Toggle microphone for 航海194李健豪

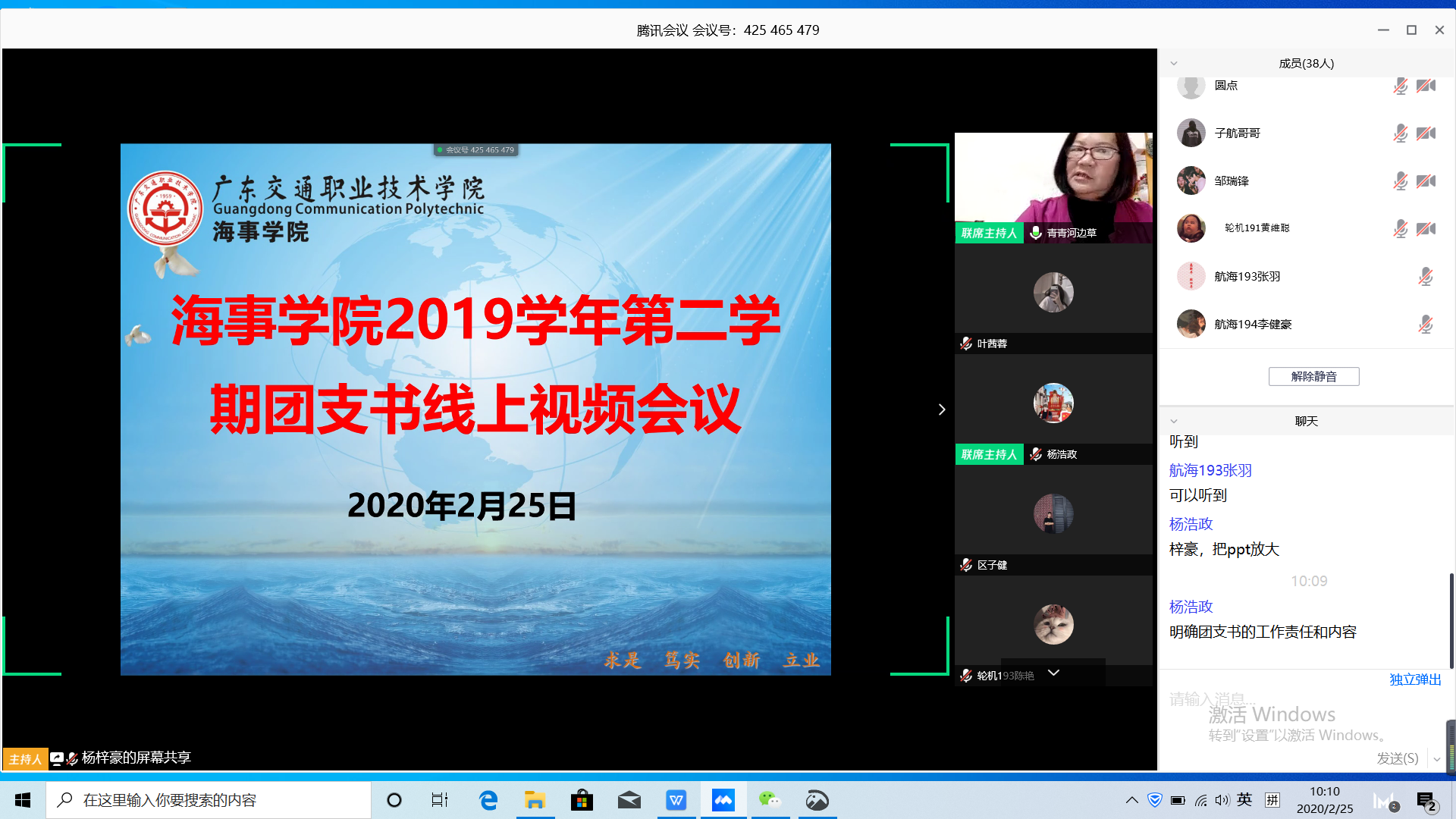(1426, 325)
